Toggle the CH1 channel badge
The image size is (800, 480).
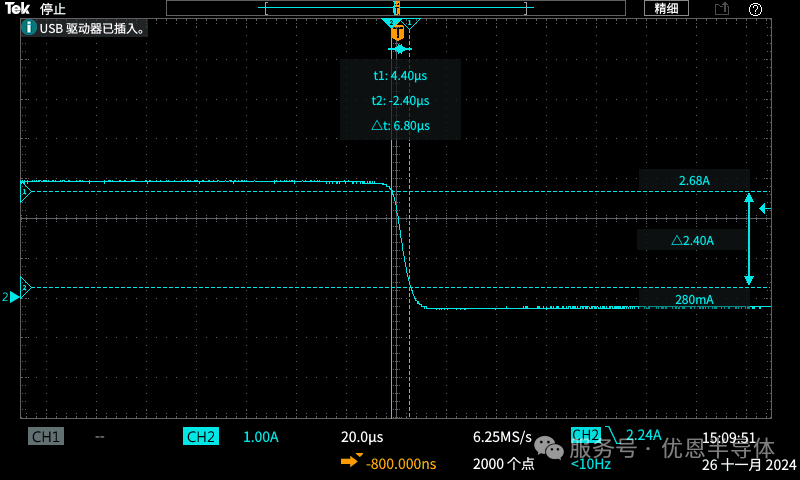point(46,437)
